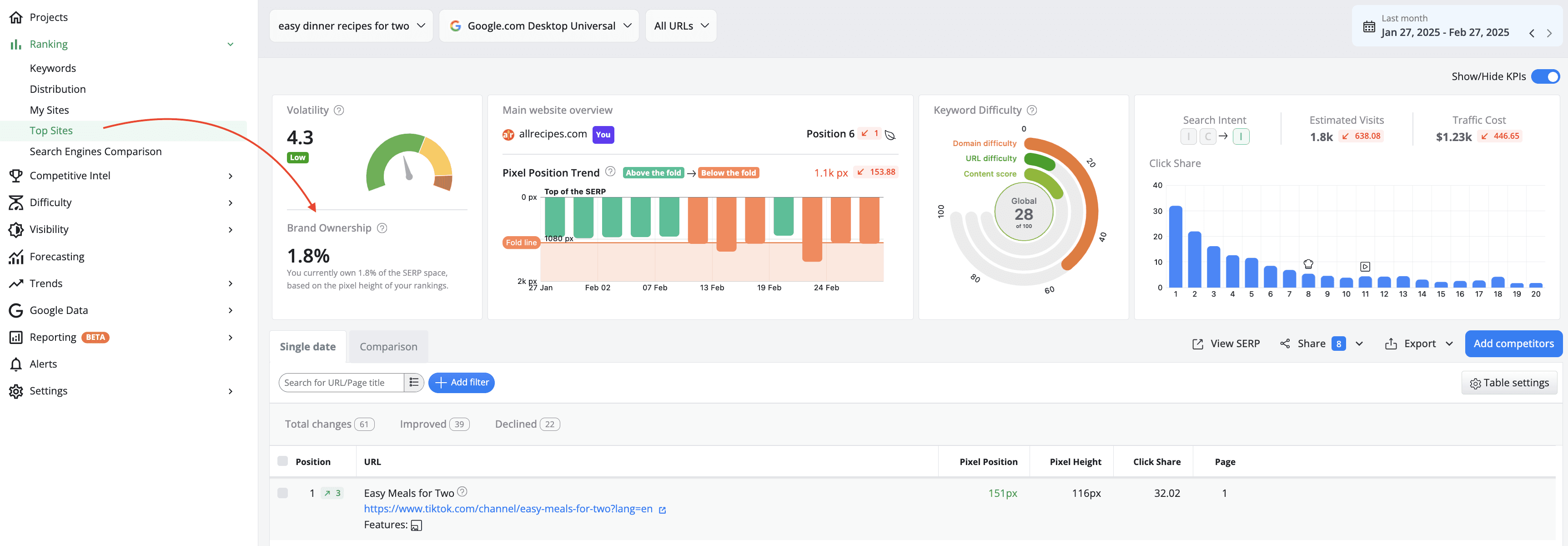The width and height of the screenshot is (1568, 546).
Task: Click the Settings gear icon in sidebar
Action: tap(16, 391)
